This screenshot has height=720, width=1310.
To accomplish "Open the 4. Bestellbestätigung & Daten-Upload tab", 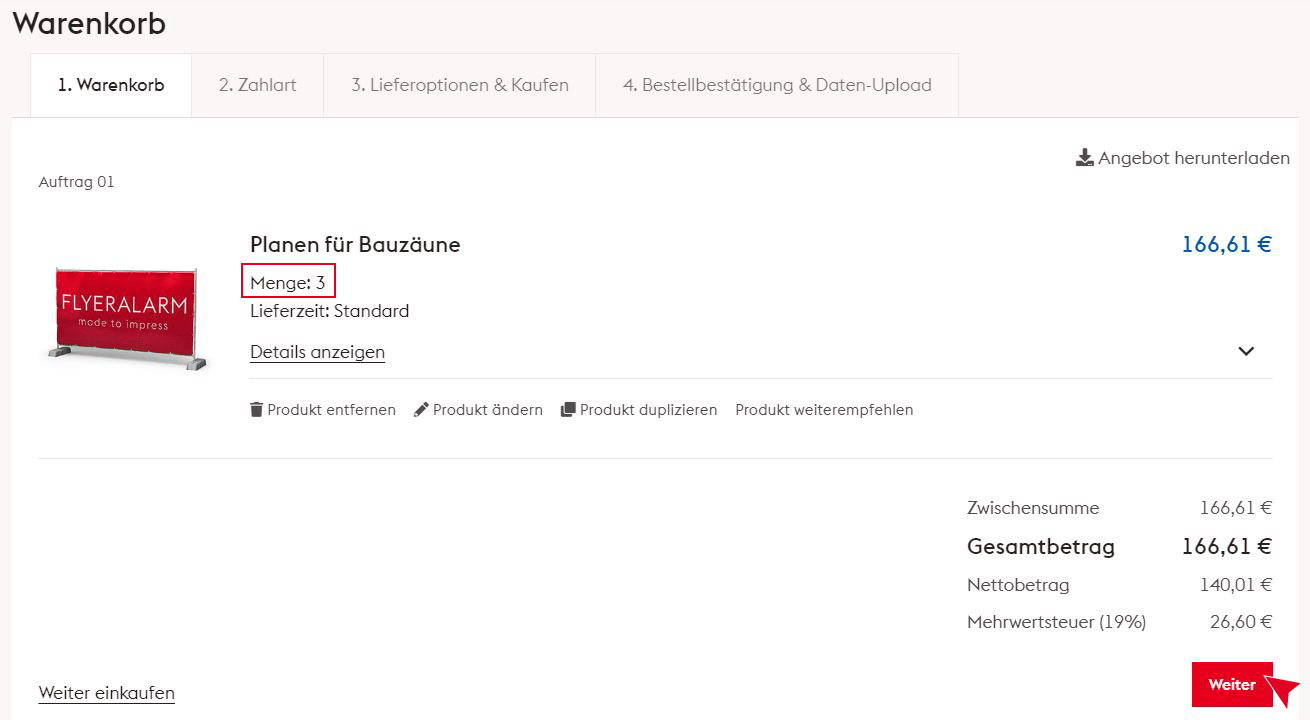I will (777, 85).
